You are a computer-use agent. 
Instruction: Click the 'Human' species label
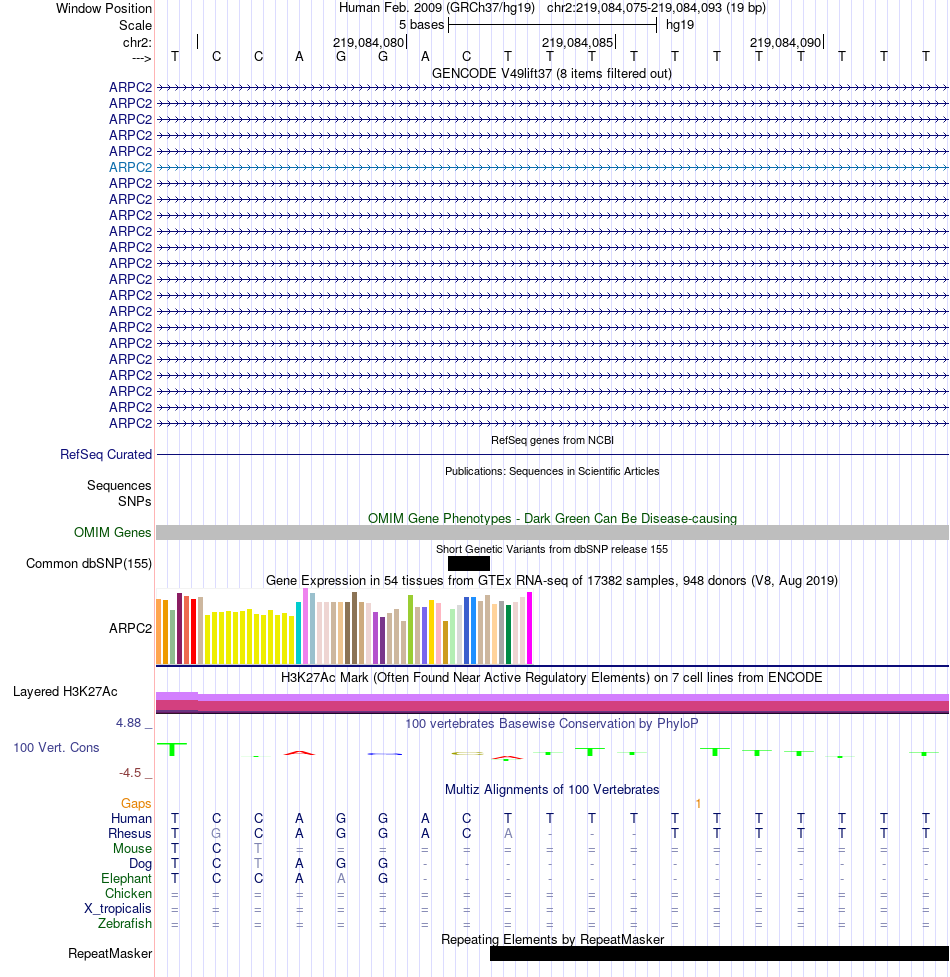(x=131, y=818)
